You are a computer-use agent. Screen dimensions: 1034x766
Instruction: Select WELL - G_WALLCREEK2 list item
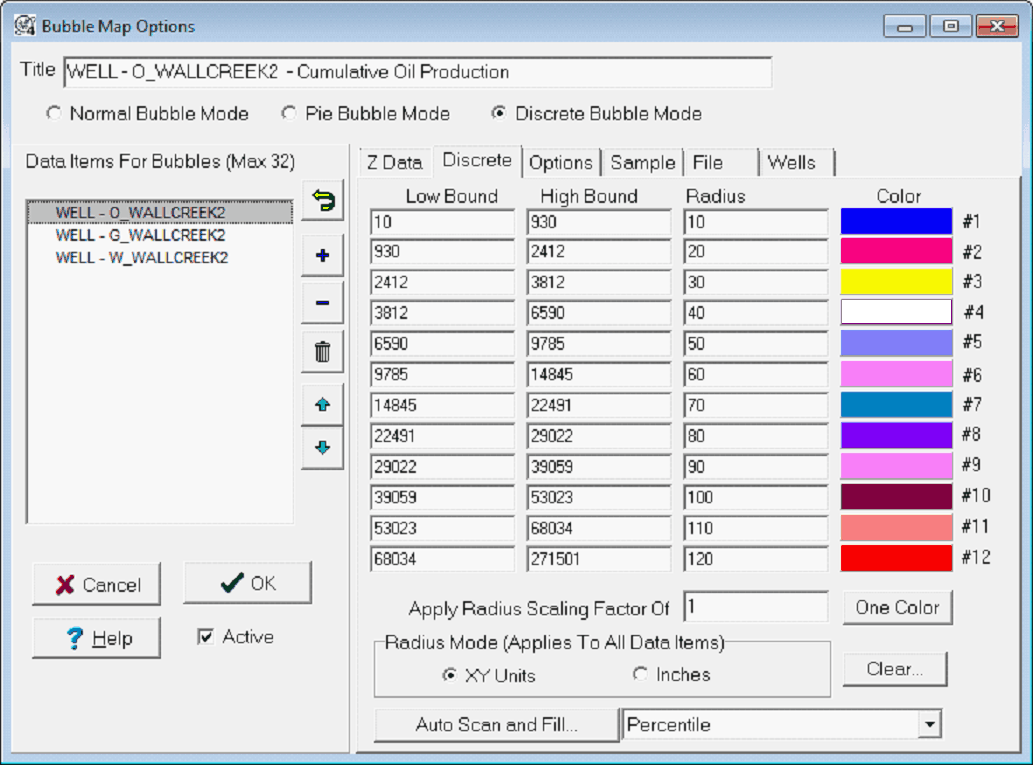point(140,235)
